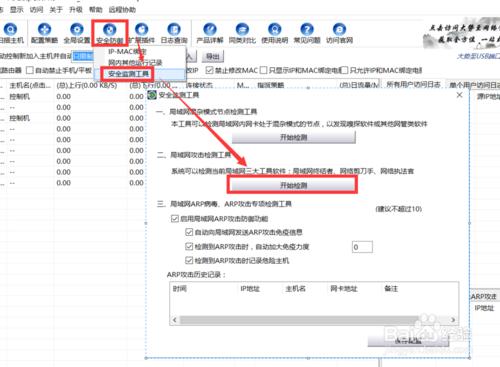Click the 同类对比 comparison toolbar icon
The height and width of the screenshot is (367, 500).
coord(242,33)
